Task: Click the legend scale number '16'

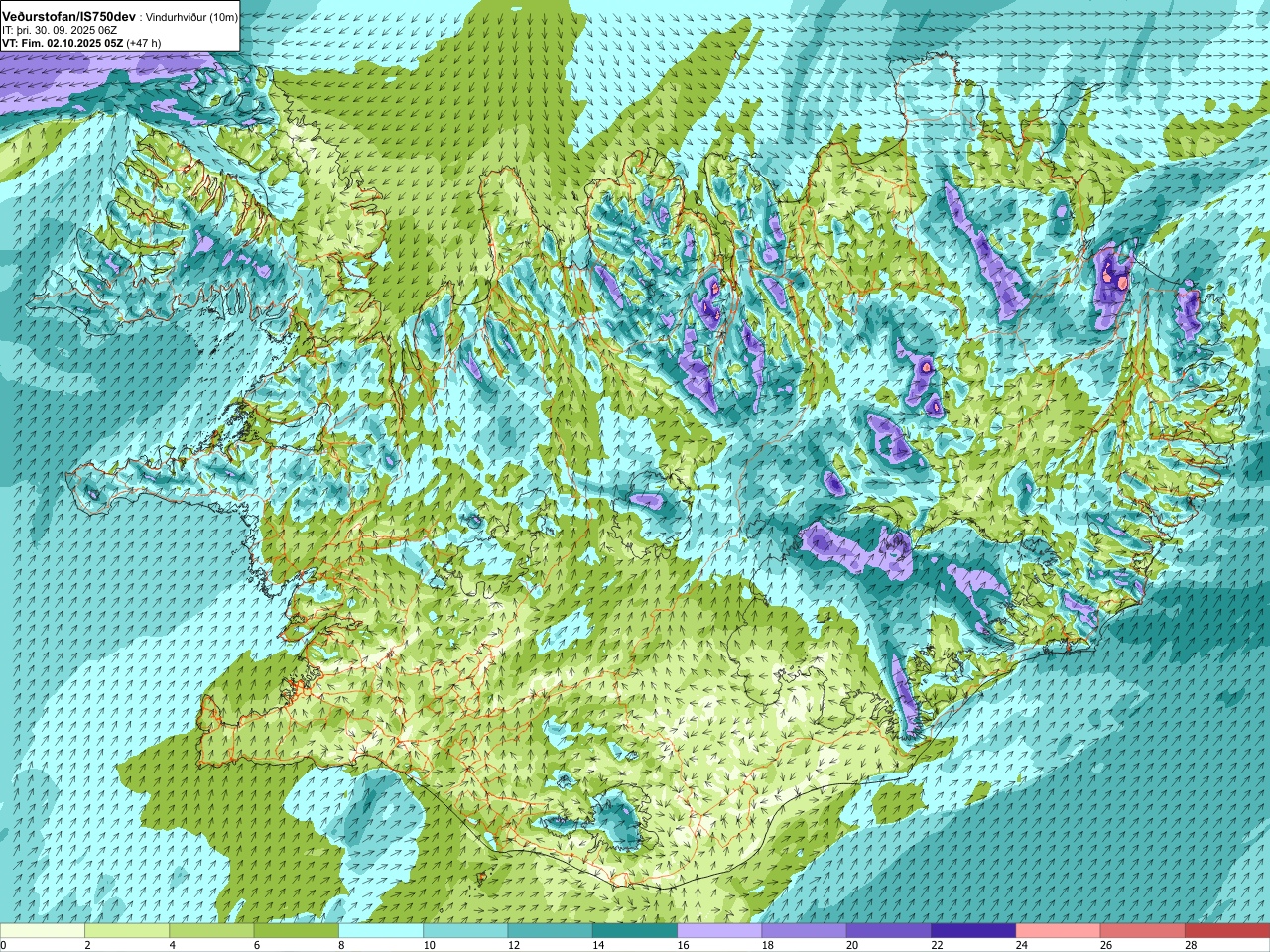Action: coord(684,946)
